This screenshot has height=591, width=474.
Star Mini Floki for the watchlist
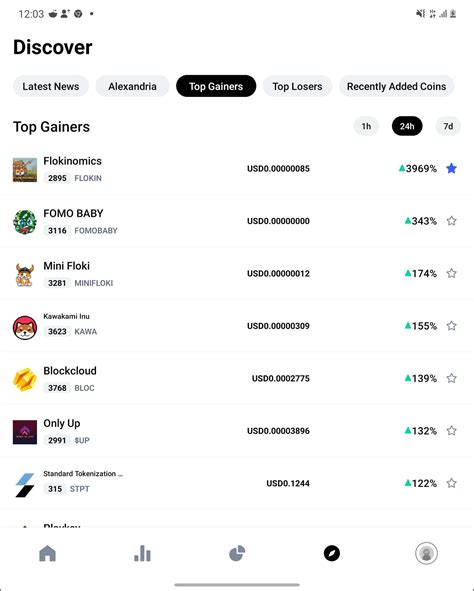(451, 273)
